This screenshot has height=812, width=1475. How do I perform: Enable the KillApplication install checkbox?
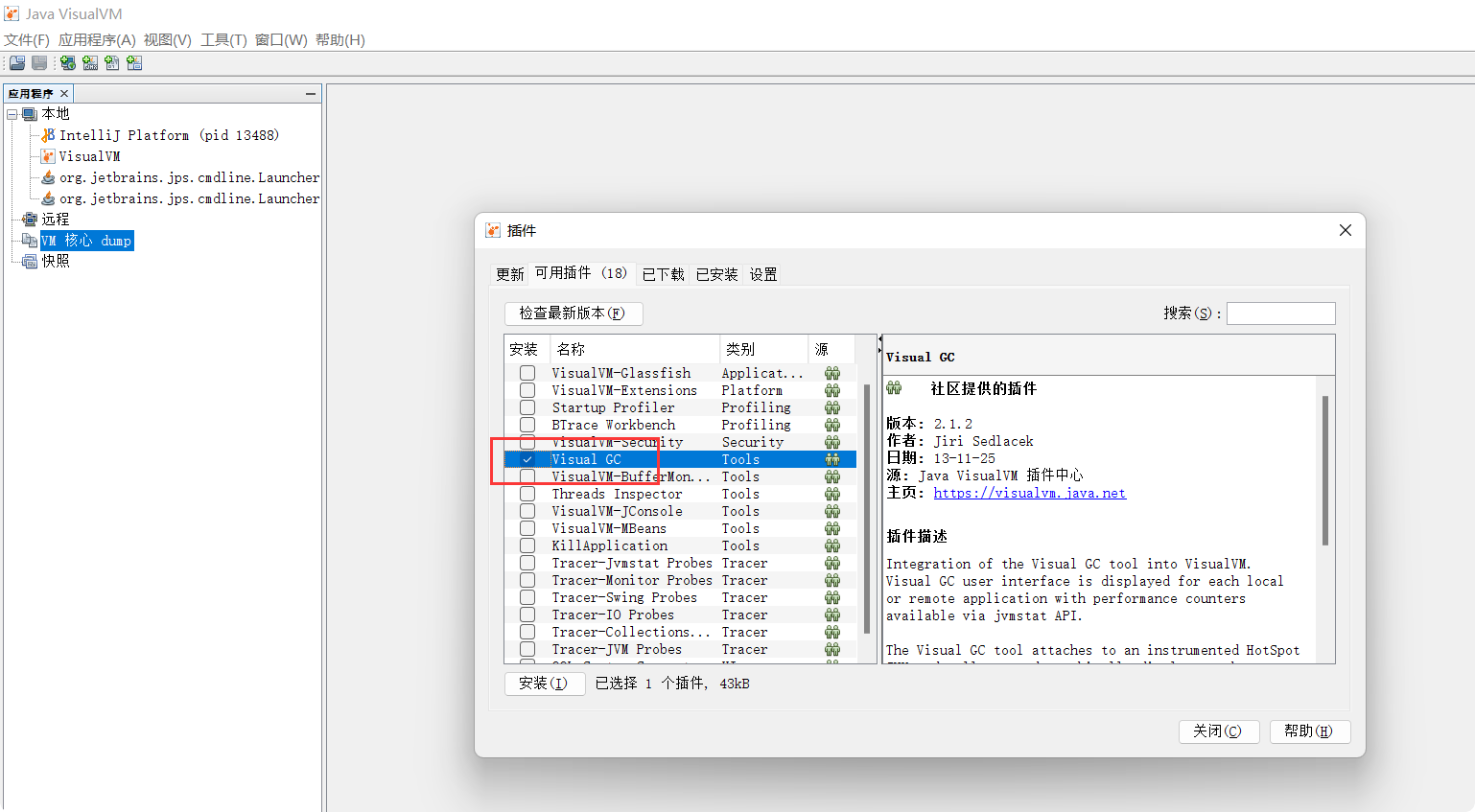coord(527,545)
